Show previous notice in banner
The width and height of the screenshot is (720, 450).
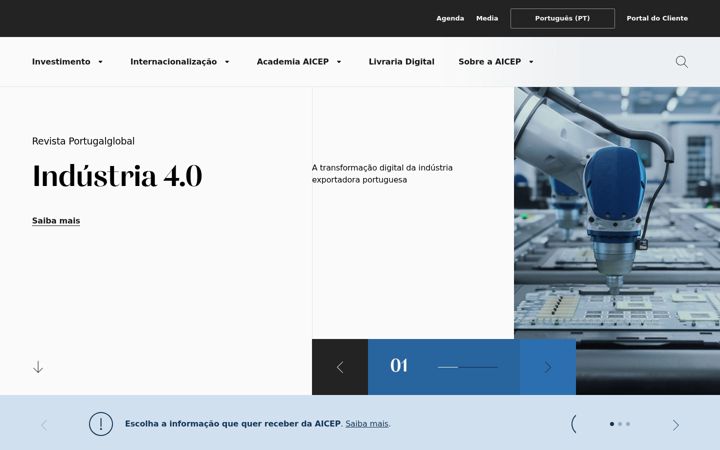point(44,425)
